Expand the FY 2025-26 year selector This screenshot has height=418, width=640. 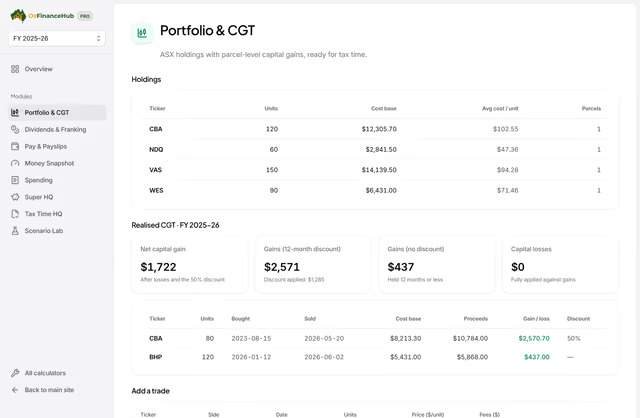[x=57, y=38]
